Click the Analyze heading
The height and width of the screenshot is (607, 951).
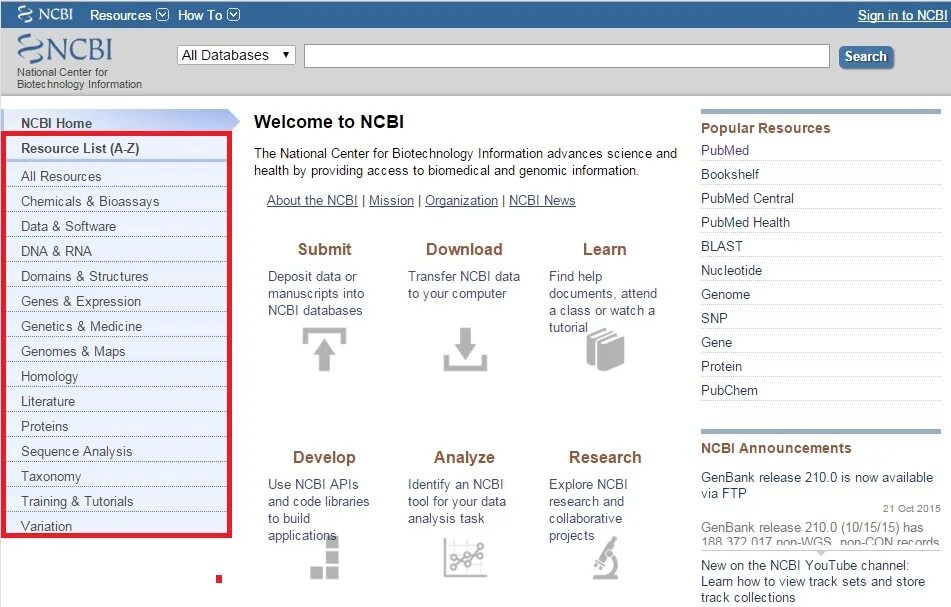(x=465, y=457)
